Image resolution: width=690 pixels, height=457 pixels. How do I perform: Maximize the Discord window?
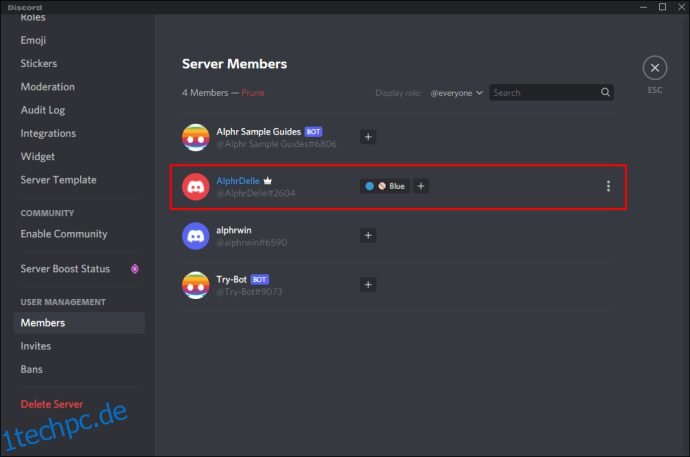(x=662, y=7)
